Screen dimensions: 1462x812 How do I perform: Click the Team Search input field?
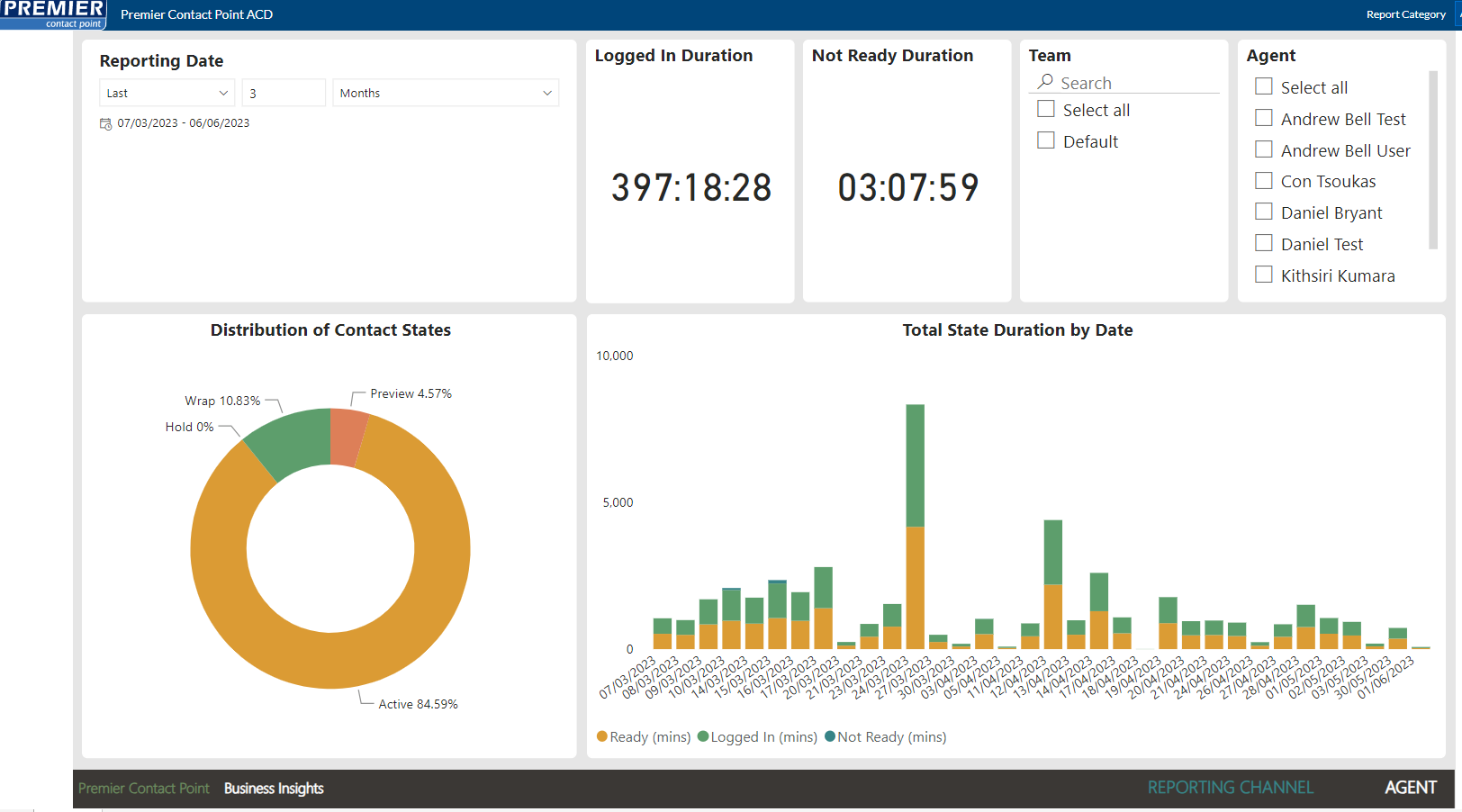point(1124,83)
